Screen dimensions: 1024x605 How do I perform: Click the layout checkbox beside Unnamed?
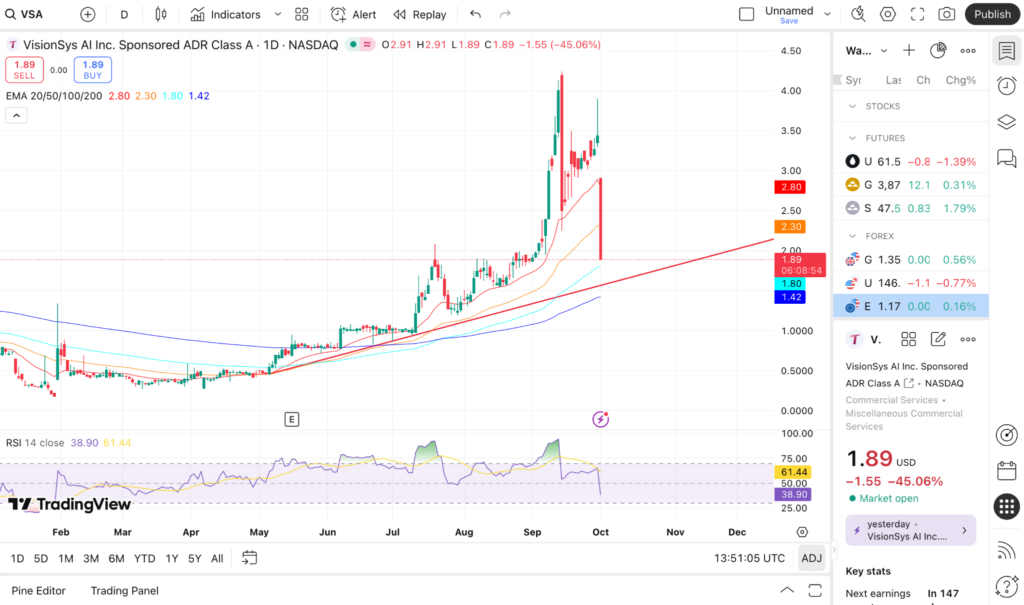click(x=746, y=14)
